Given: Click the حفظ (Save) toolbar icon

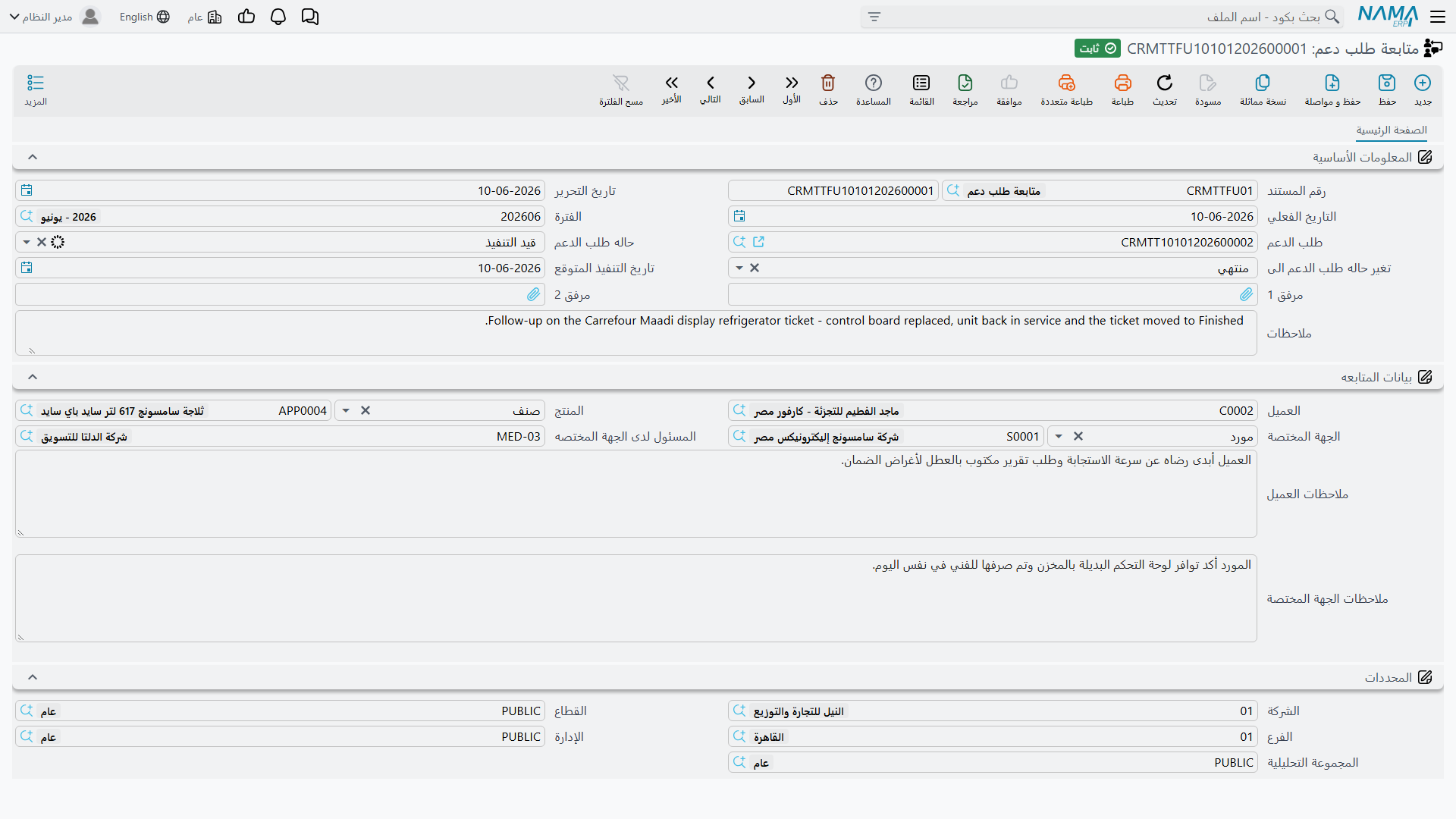Looking at the screenshot, I should click(1387, 83).
